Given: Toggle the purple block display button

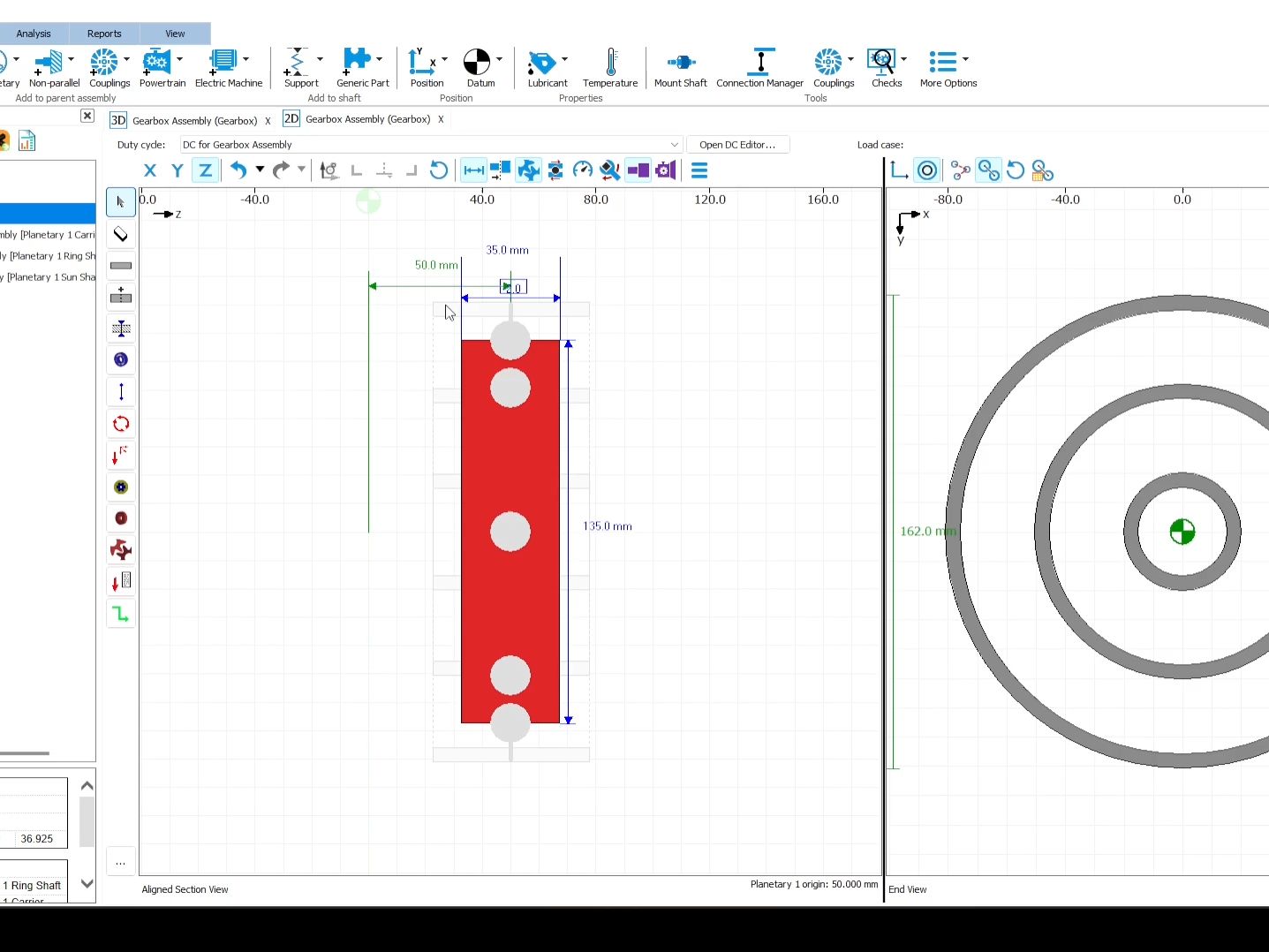Looking at the screenshot, I should (638, 170).
